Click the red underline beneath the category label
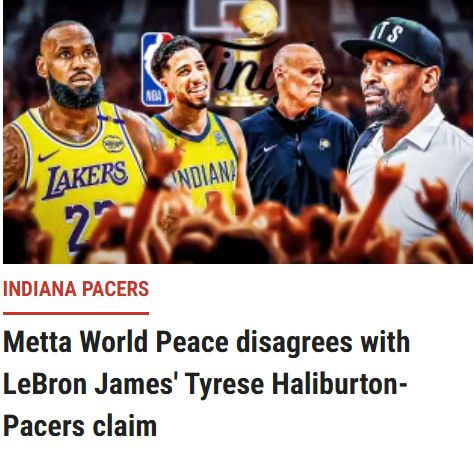This screenshot has height=460, width=474. click(x=76, y=313)
